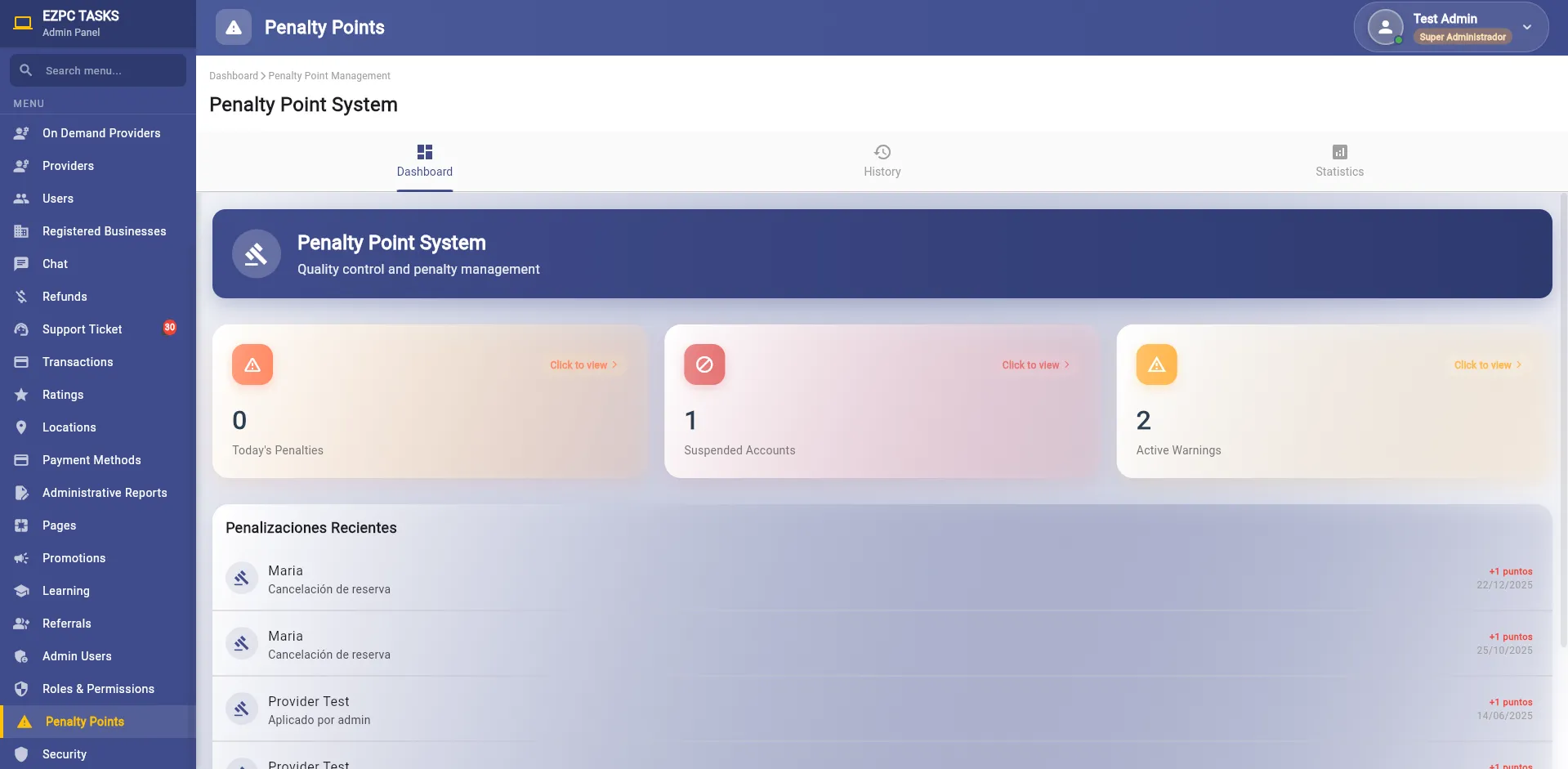Click the Suspended Accounts blocked icon

tap(704, 364)
